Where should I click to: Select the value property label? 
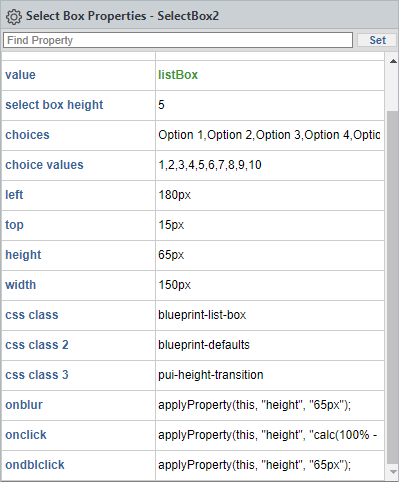[20, 75]
